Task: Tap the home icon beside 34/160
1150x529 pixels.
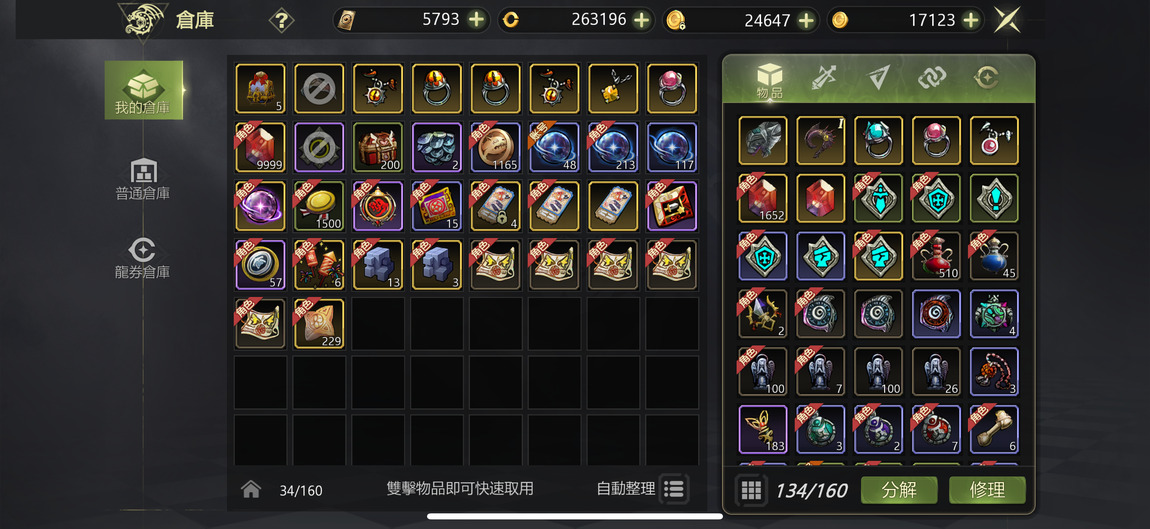Action: click(251, 489)
